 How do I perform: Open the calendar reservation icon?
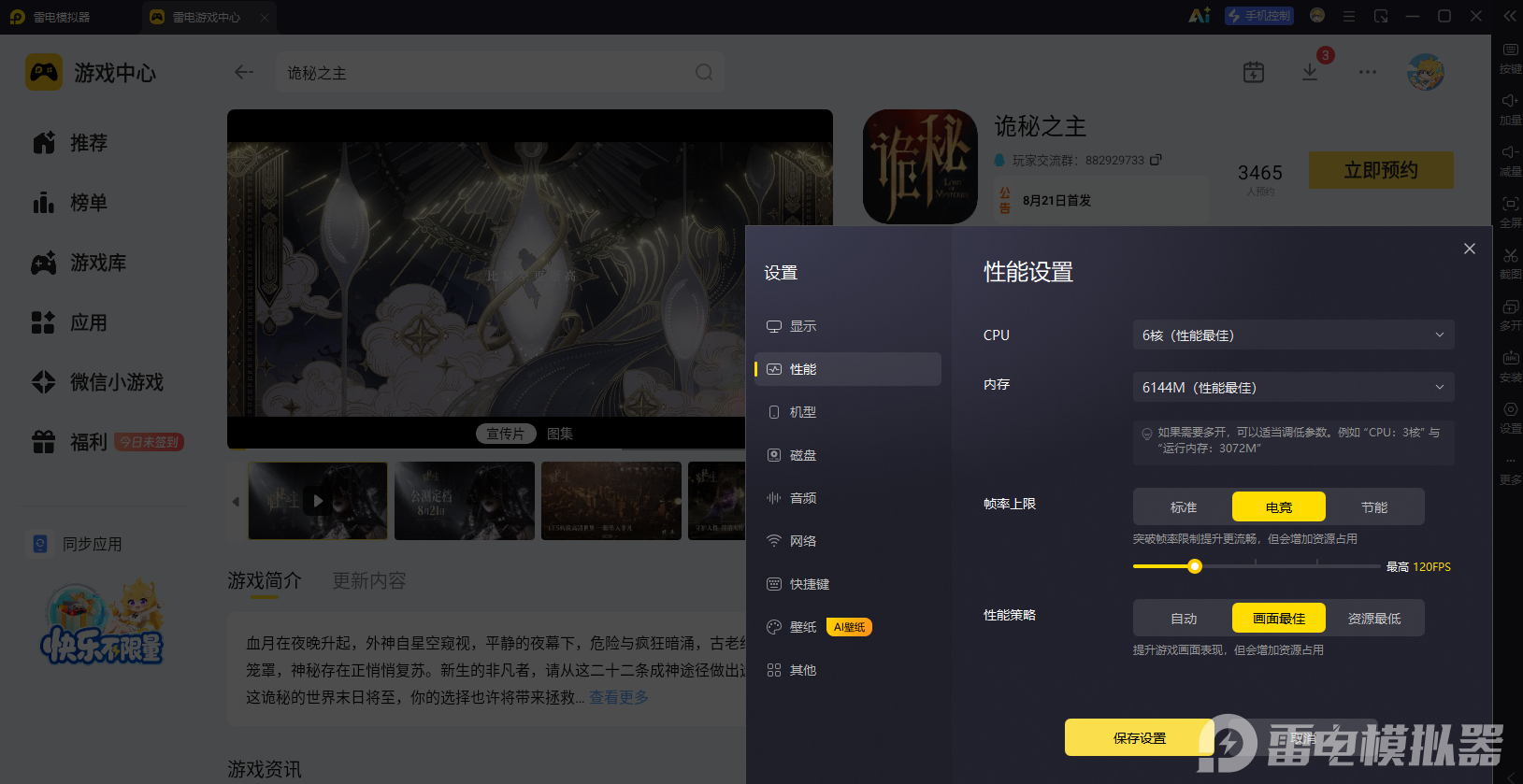[1254, 72]
